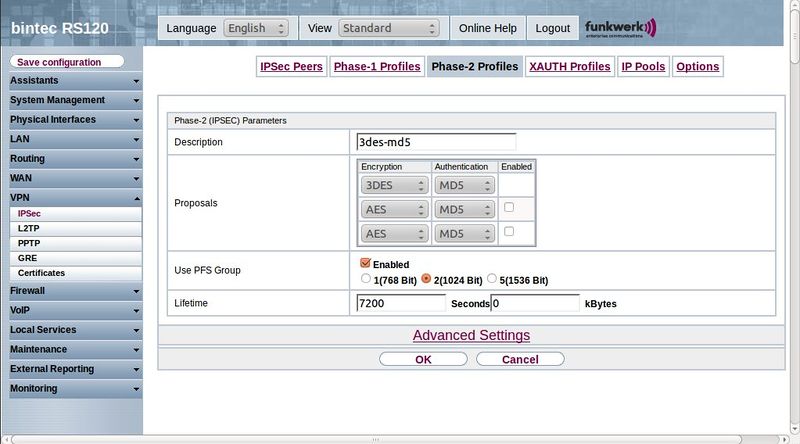
Task: Click the Cancel button
Action: (x=520, y=359)
